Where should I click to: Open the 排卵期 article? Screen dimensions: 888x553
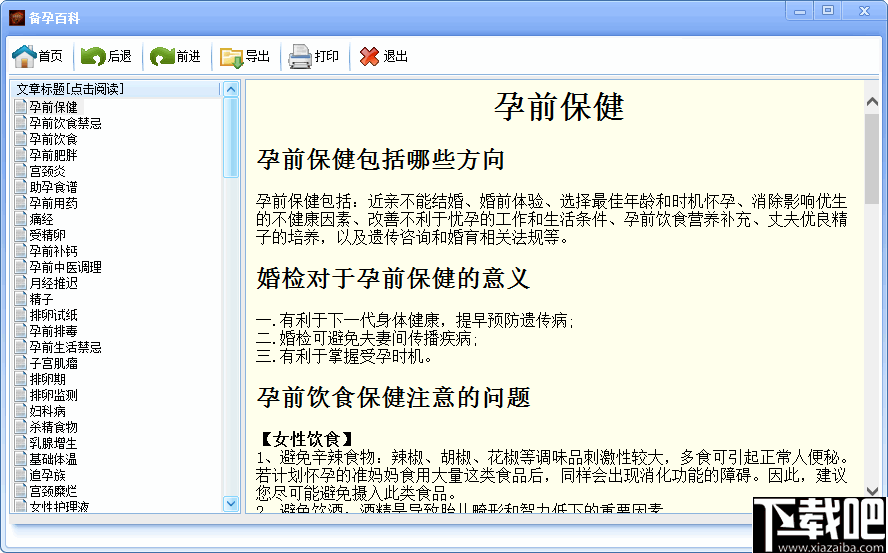pos(48,378)
